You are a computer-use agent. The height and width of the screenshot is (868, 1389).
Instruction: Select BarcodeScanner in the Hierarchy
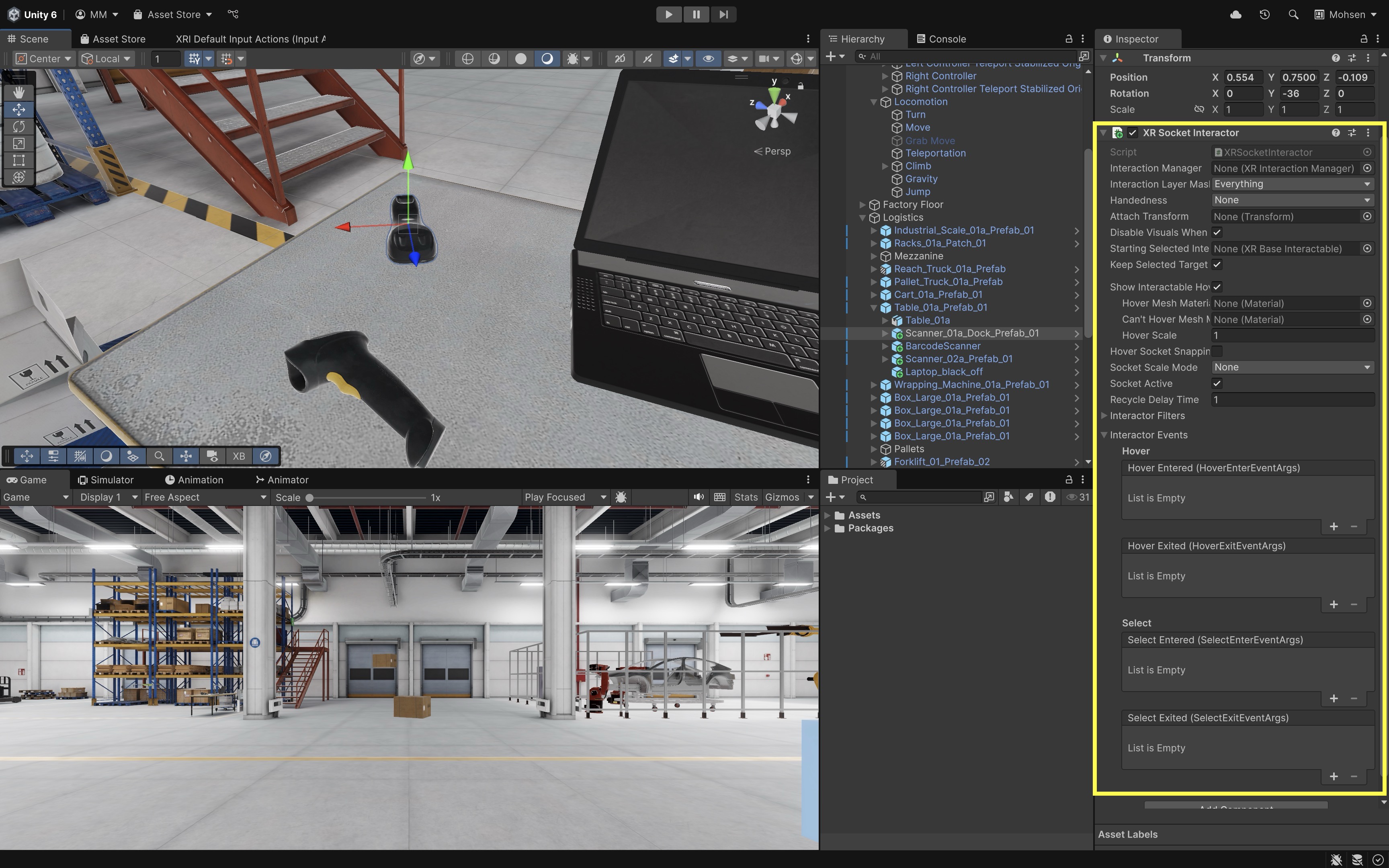pyautogui.click(x=942, y=346)
